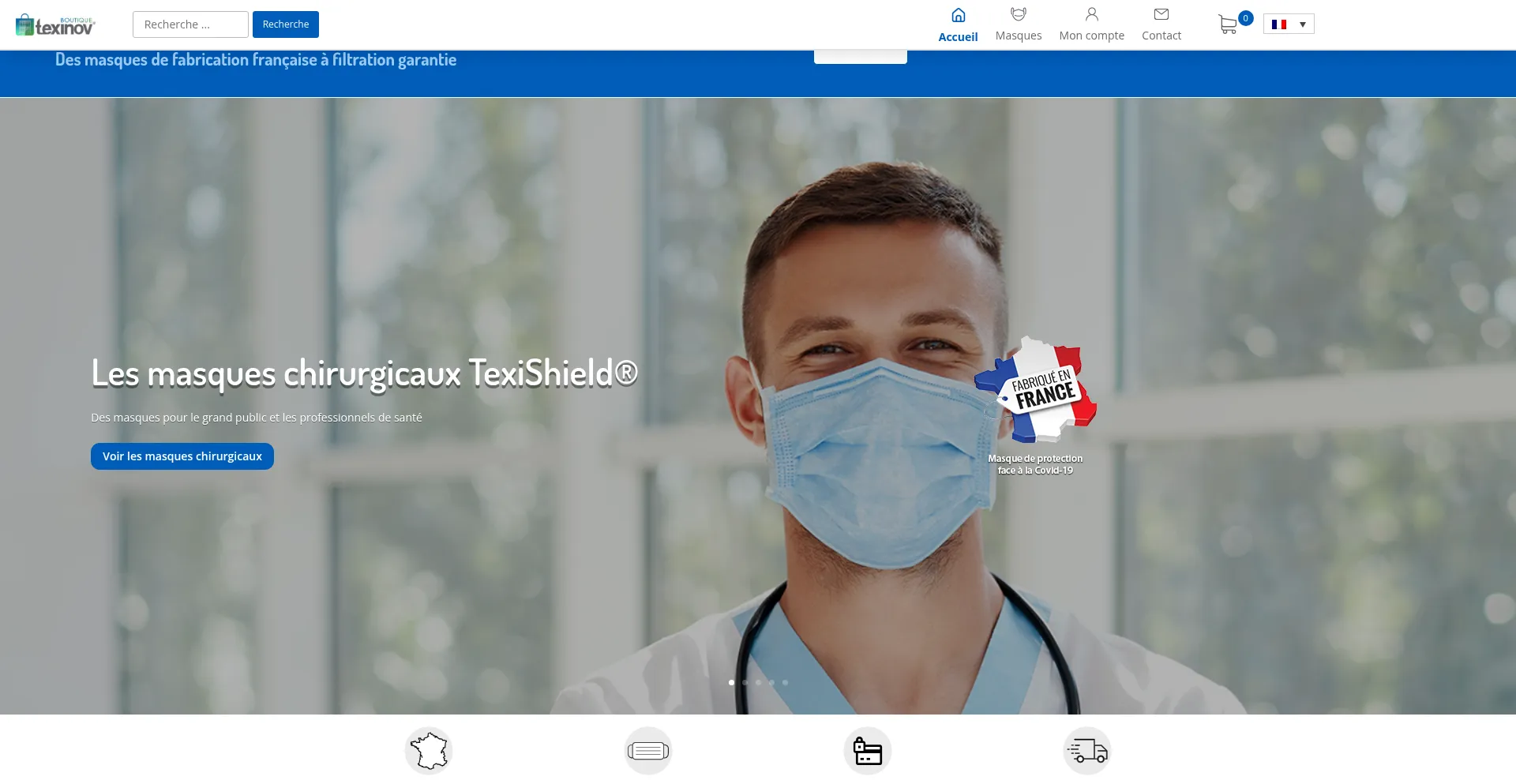Click the cart item count badge
This screenshot has width=1516, height=784.
1246,18
